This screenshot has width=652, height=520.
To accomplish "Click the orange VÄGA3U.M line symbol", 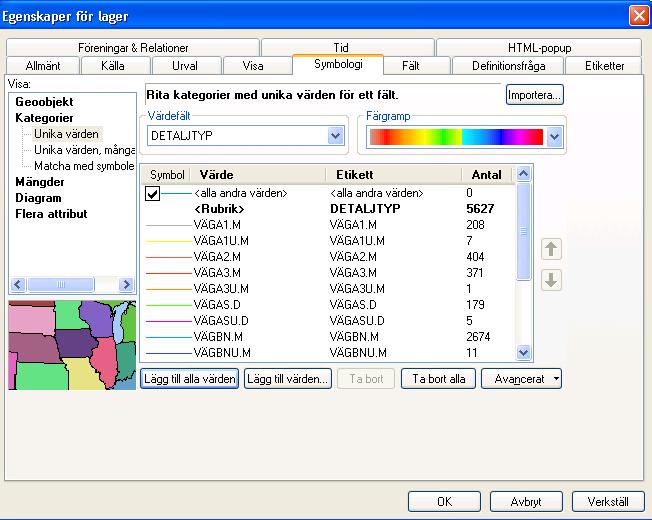I will pyautogui.click(x=168, y=289).
